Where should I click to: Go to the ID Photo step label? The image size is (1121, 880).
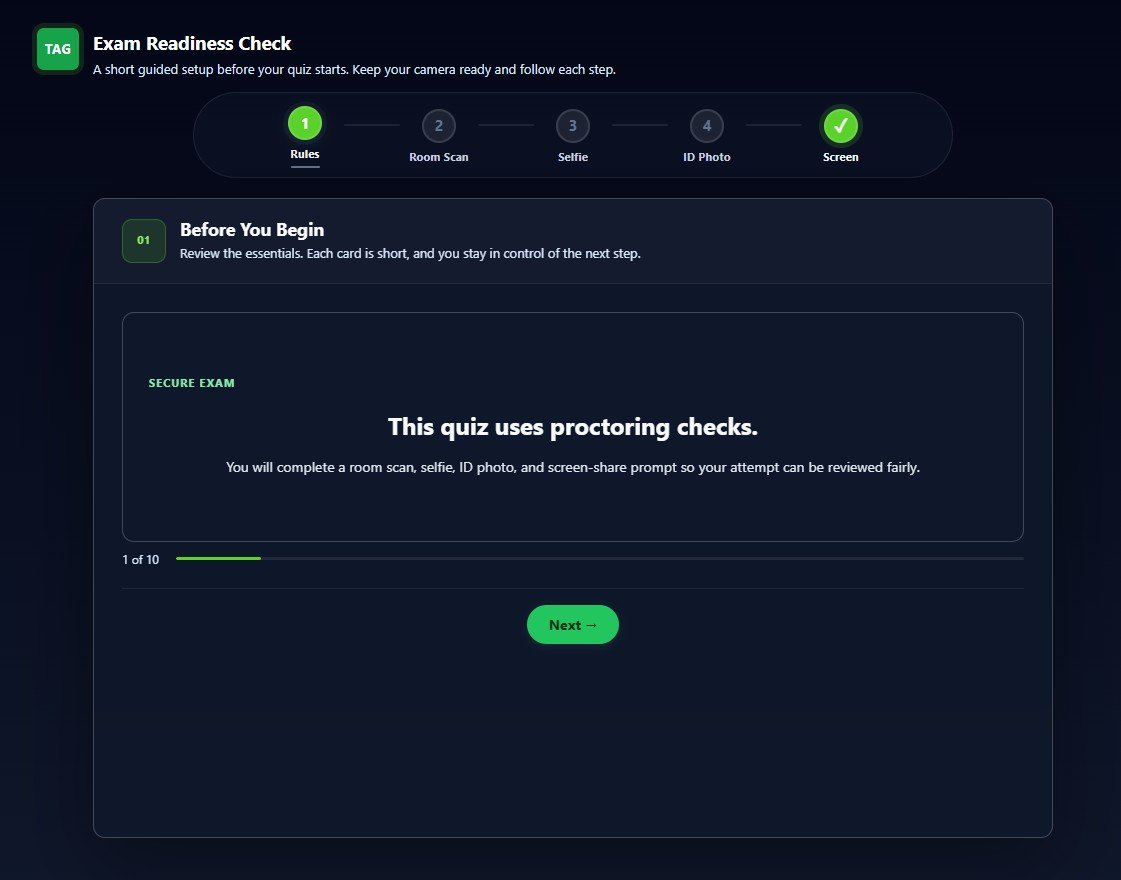706,157
